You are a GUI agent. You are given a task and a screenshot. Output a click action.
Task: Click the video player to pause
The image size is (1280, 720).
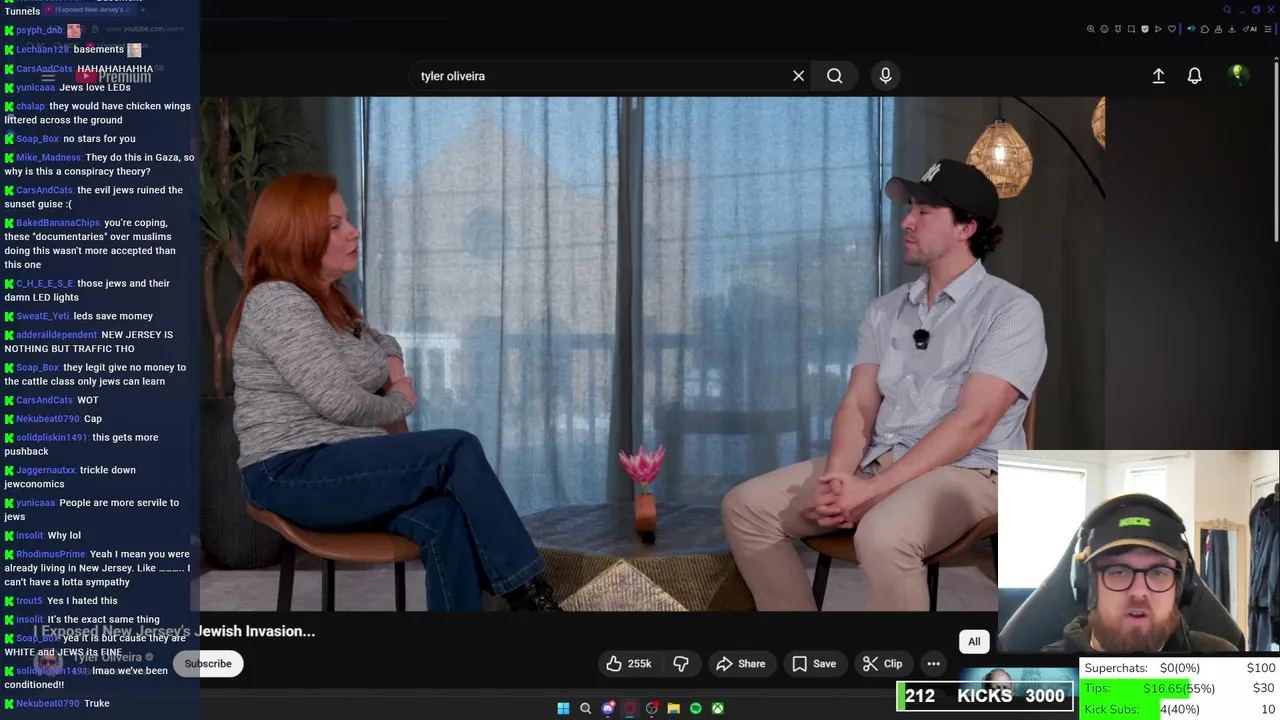tap(652, 353)
